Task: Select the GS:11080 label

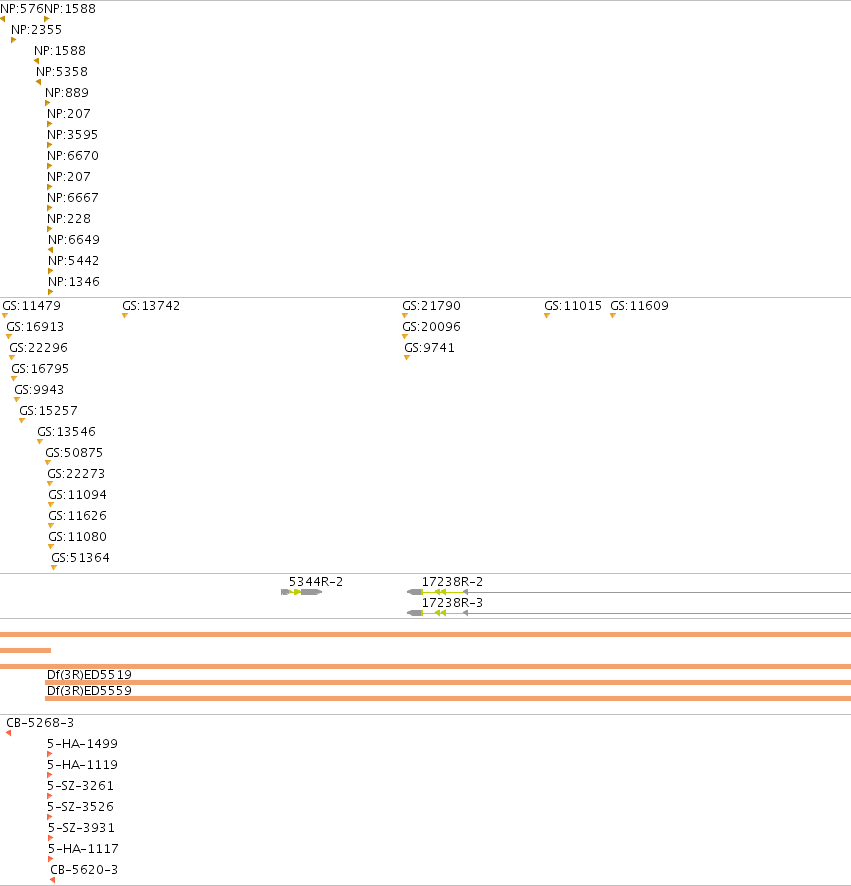Action: (x=77, y=536)
